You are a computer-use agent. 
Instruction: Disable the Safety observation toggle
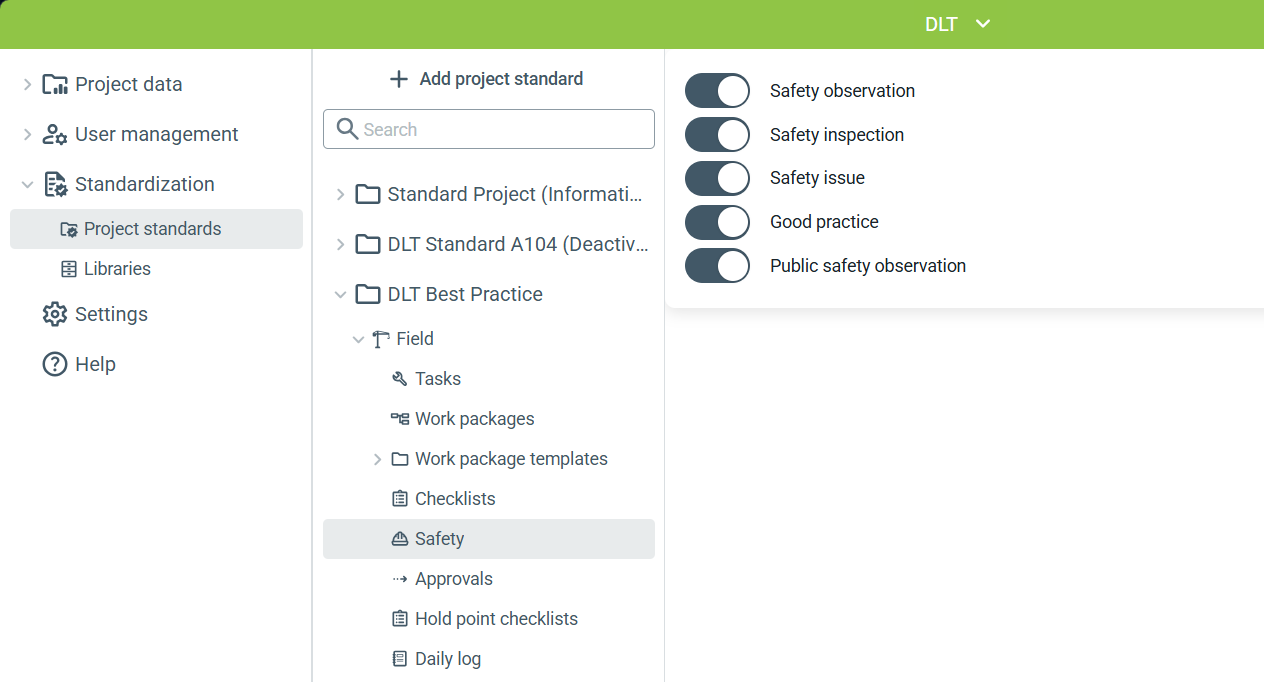point(717,91)
